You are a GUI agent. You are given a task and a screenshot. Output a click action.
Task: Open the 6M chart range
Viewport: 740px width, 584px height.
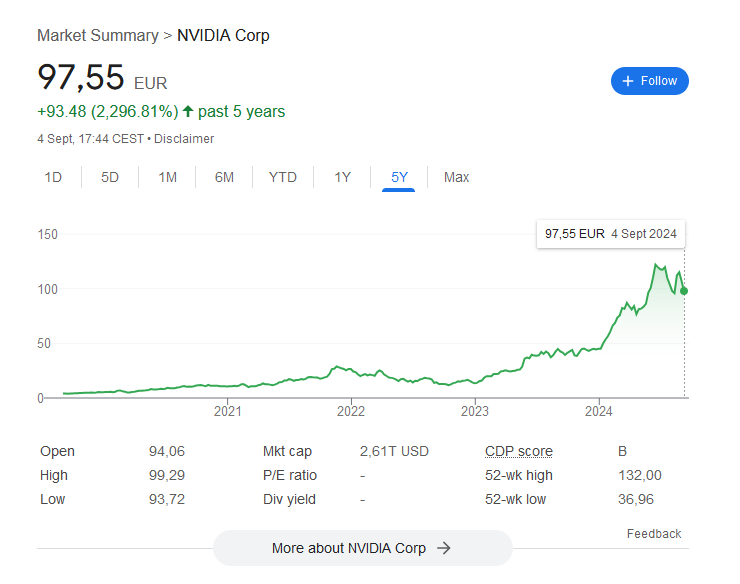point(224,177)
